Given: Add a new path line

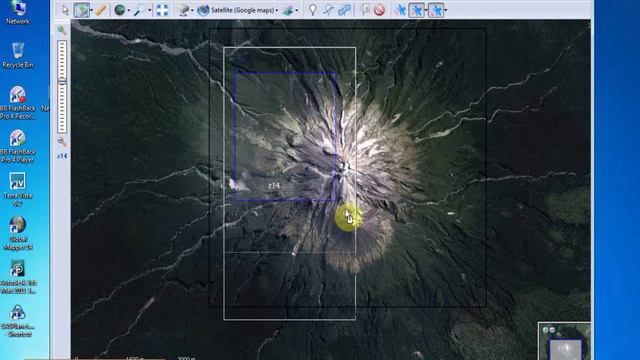Looking at the screenshot, I should pos(328,10).
